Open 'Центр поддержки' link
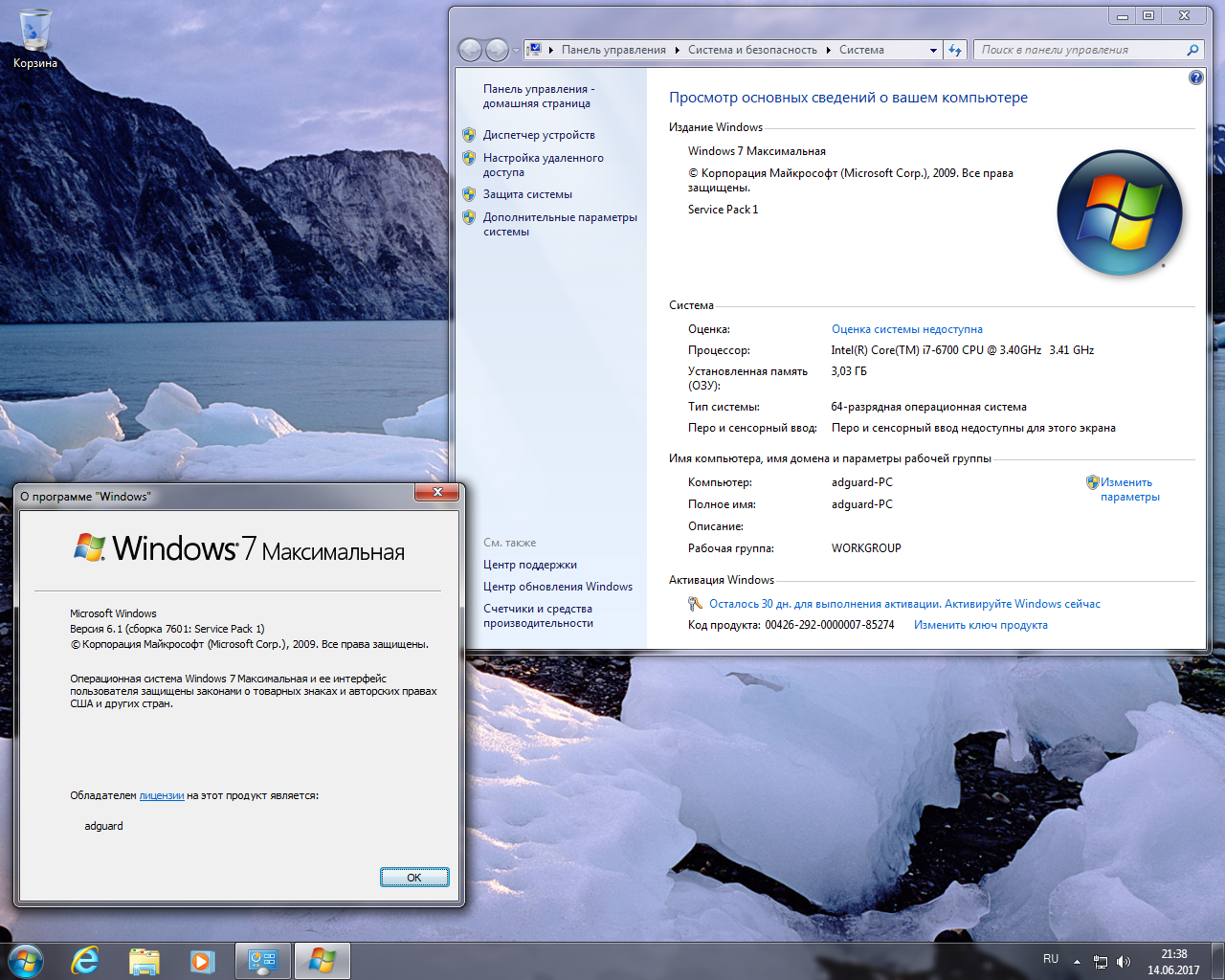 click(529, 565)
